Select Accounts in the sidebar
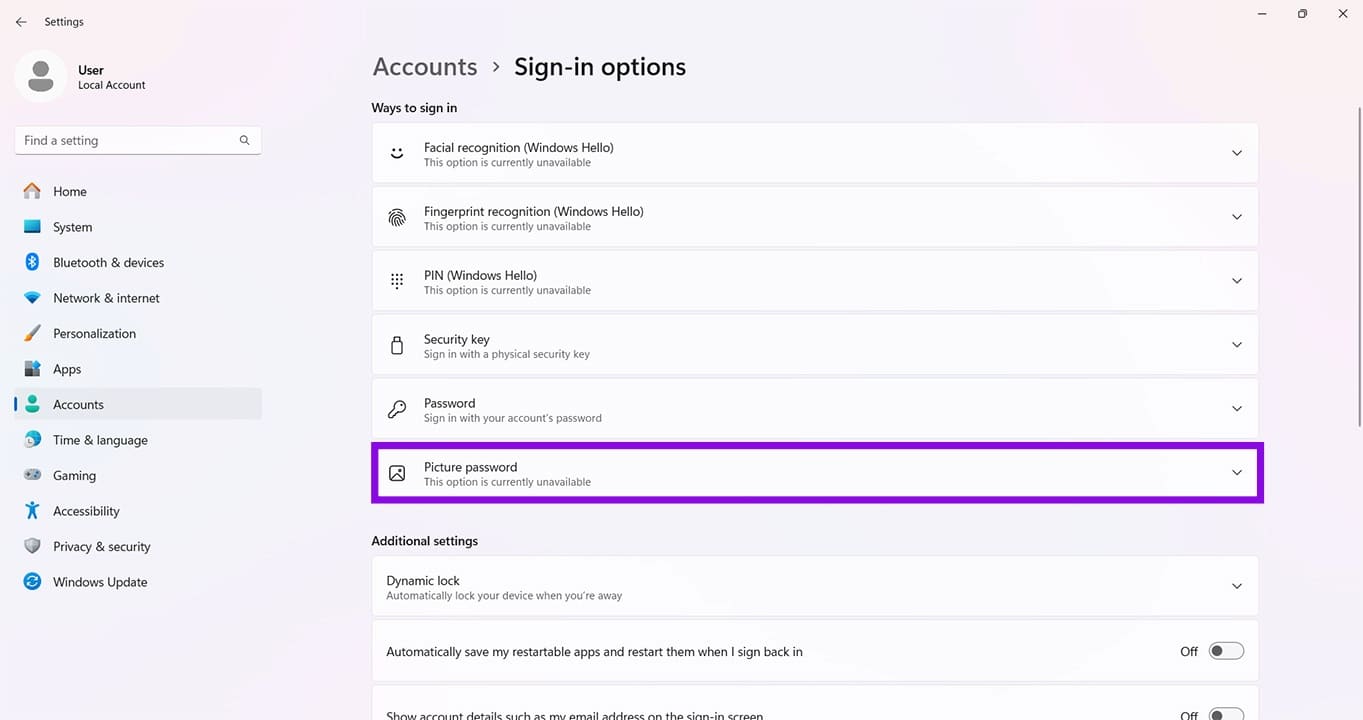 coord(138,404)
